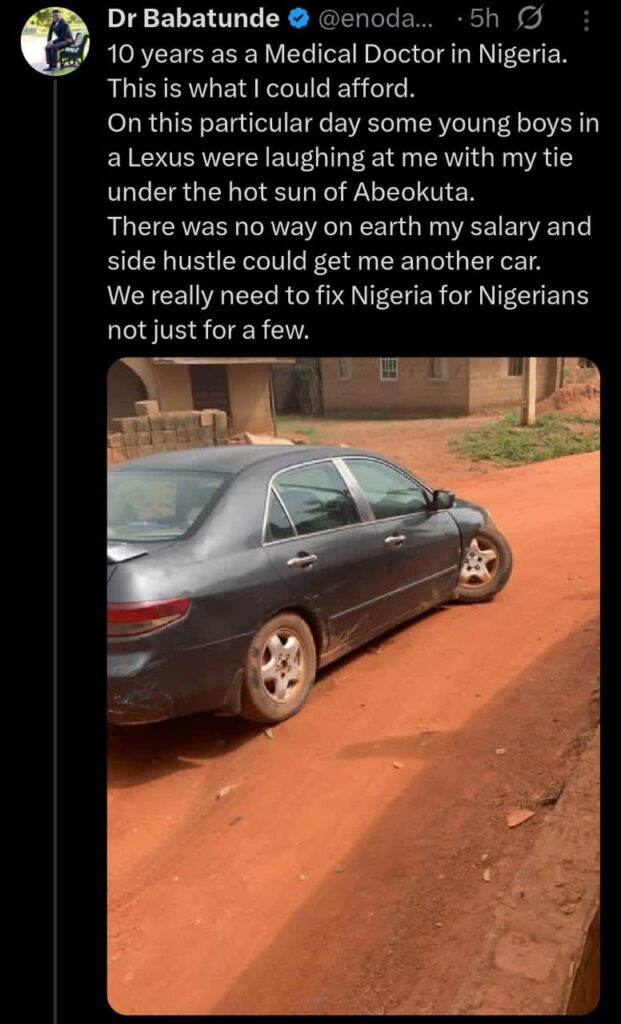Open the three-dot more options menu

(x=586, y=23)
